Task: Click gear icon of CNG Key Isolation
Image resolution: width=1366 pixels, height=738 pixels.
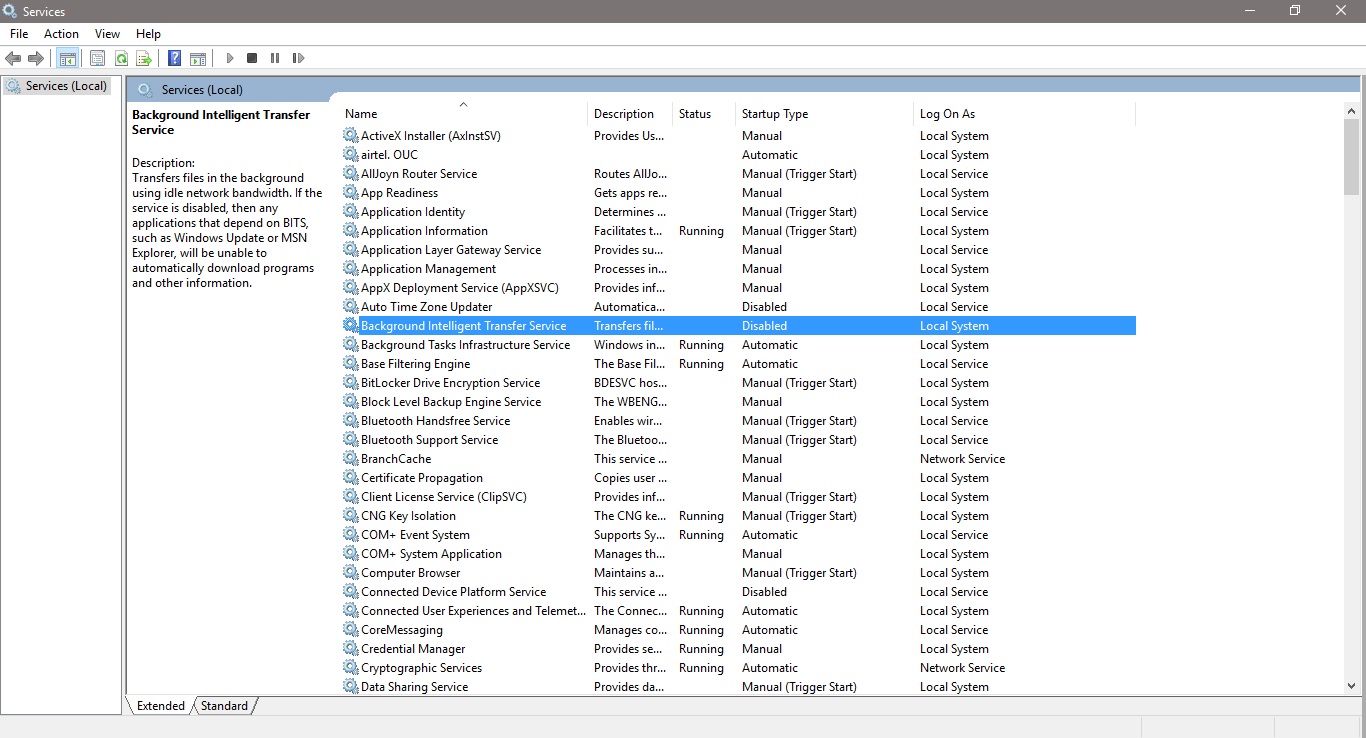Action: click(350, 515)
